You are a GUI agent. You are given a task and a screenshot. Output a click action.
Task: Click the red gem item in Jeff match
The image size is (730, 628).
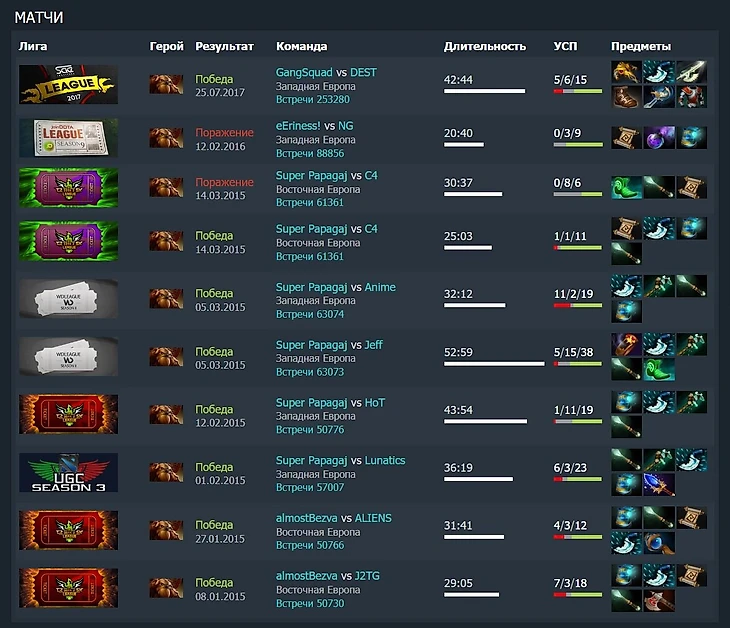click(626, 344)
